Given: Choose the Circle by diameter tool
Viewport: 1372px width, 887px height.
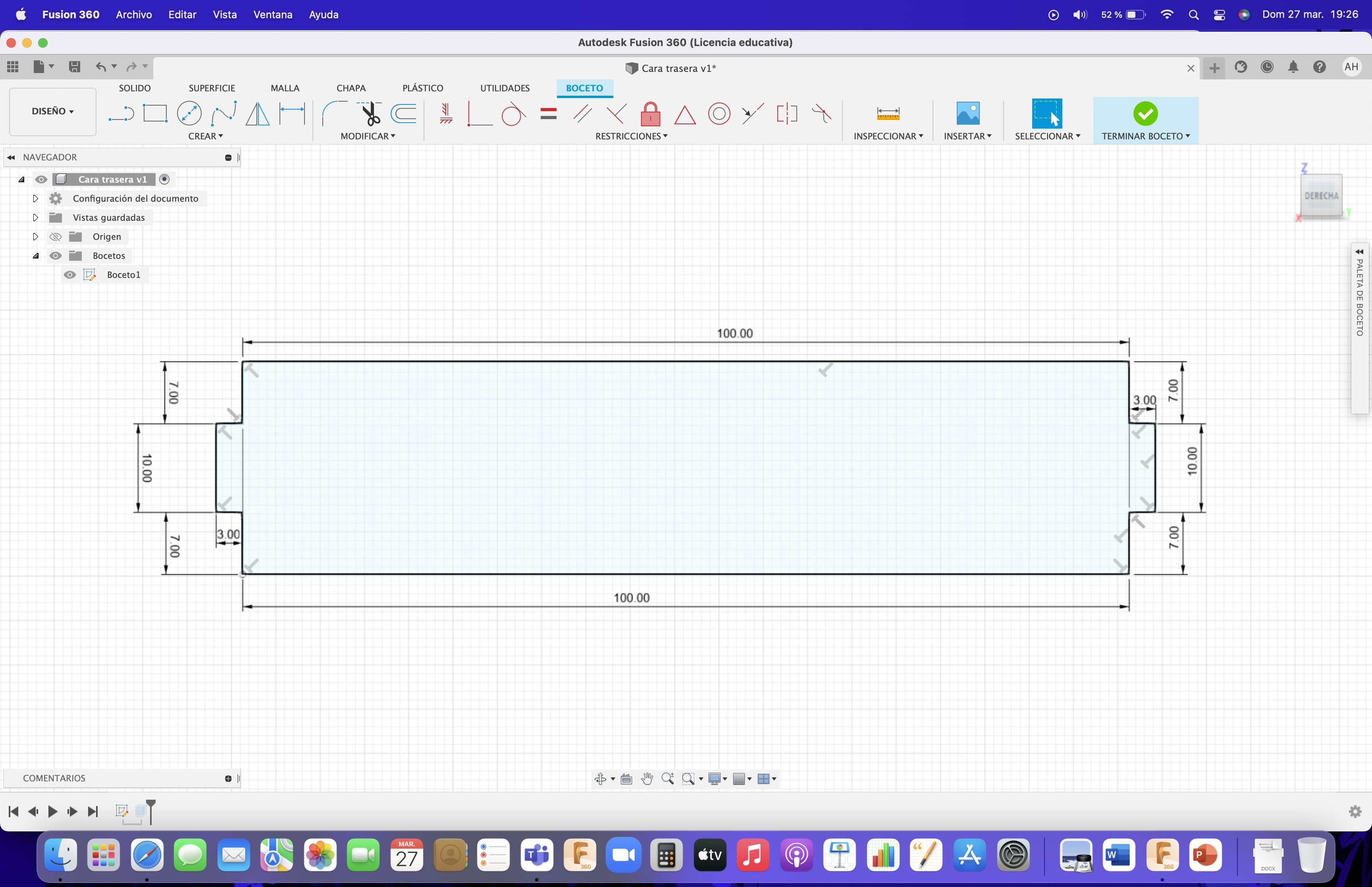Looking at the screenshot, I should click(x=189, y=114).
